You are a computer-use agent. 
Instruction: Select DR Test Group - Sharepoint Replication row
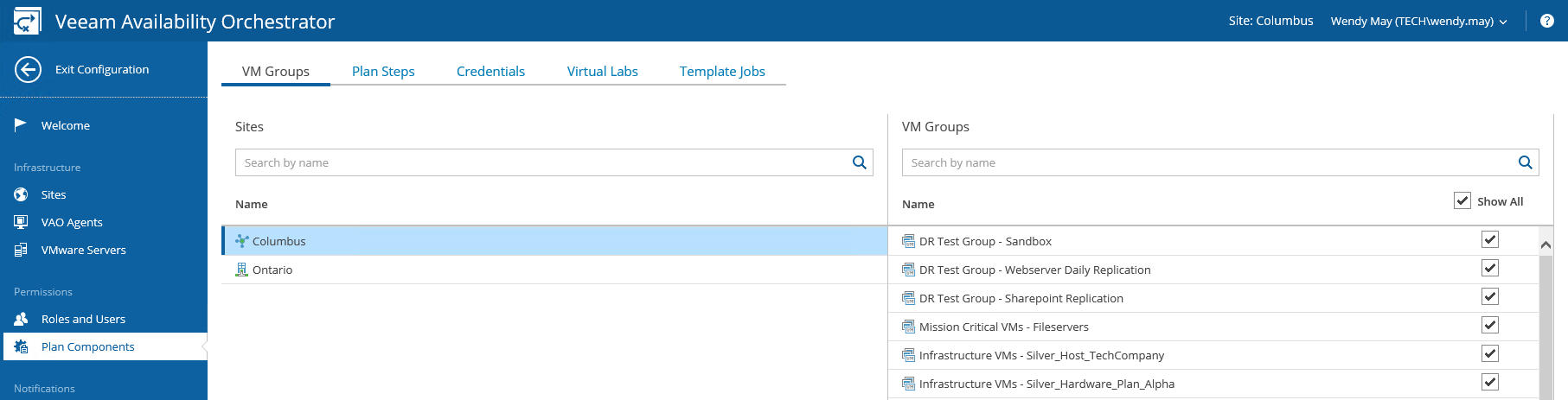click(1213, 298)
